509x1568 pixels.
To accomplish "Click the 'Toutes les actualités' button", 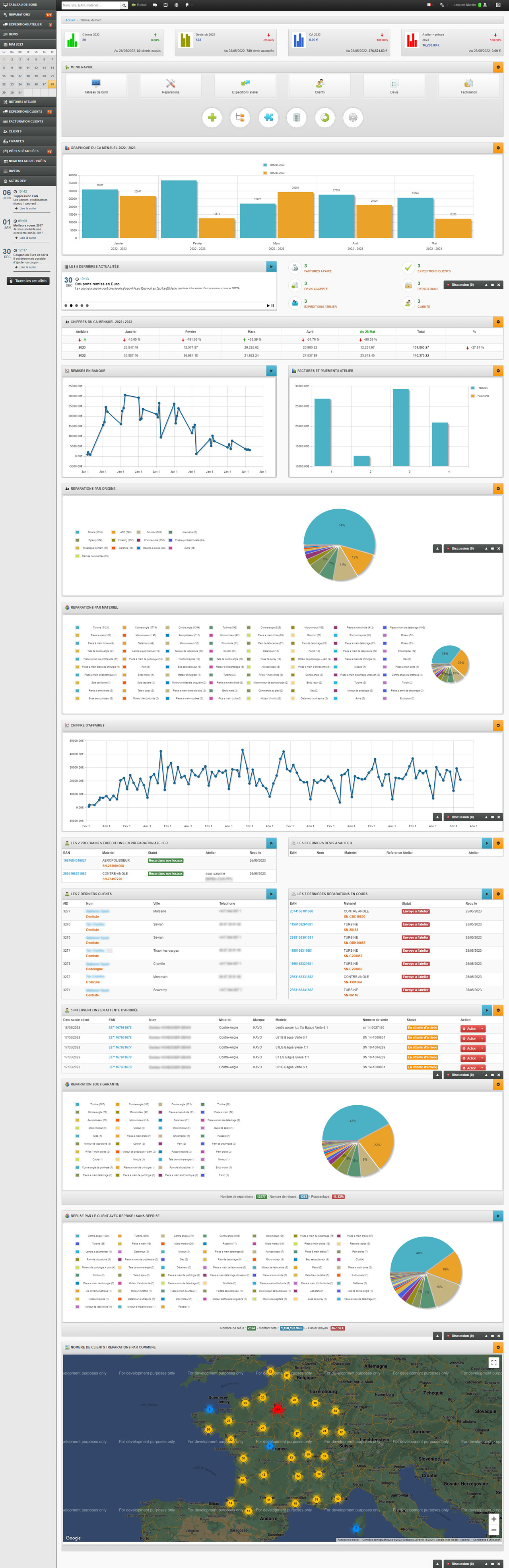I will coord(28,281).
